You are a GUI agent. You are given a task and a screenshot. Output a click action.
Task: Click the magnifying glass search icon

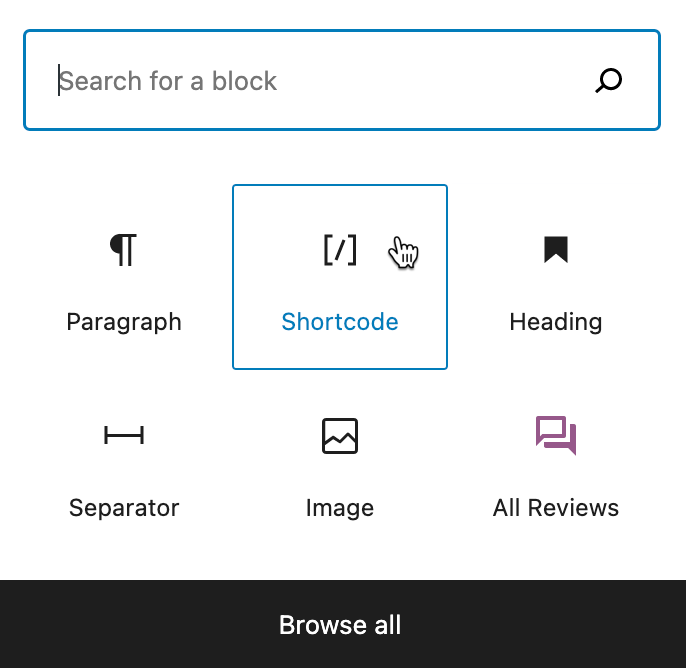click(x=609, y=81)
